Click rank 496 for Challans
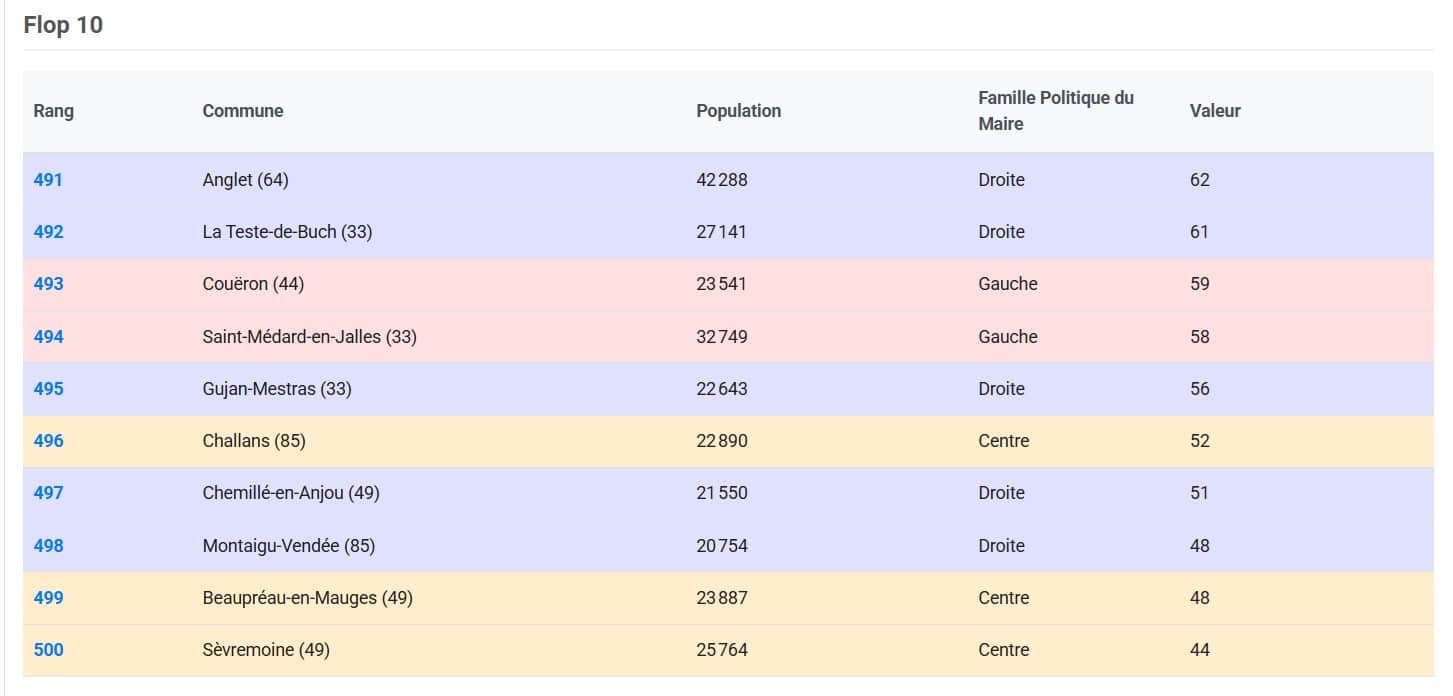This screenshot has width=1453, height=696. pos(48,441)
